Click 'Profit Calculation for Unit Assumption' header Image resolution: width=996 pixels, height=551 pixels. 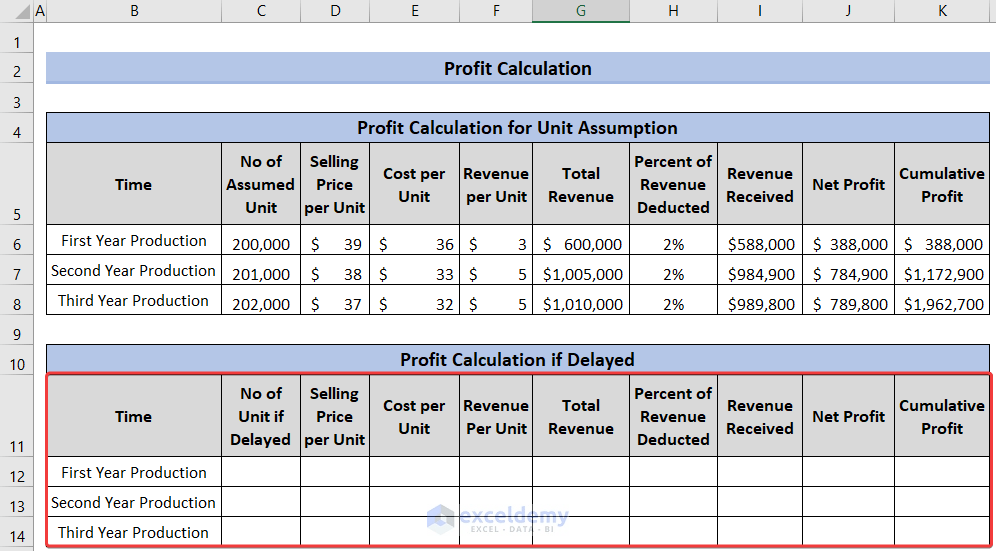[518, 128]
